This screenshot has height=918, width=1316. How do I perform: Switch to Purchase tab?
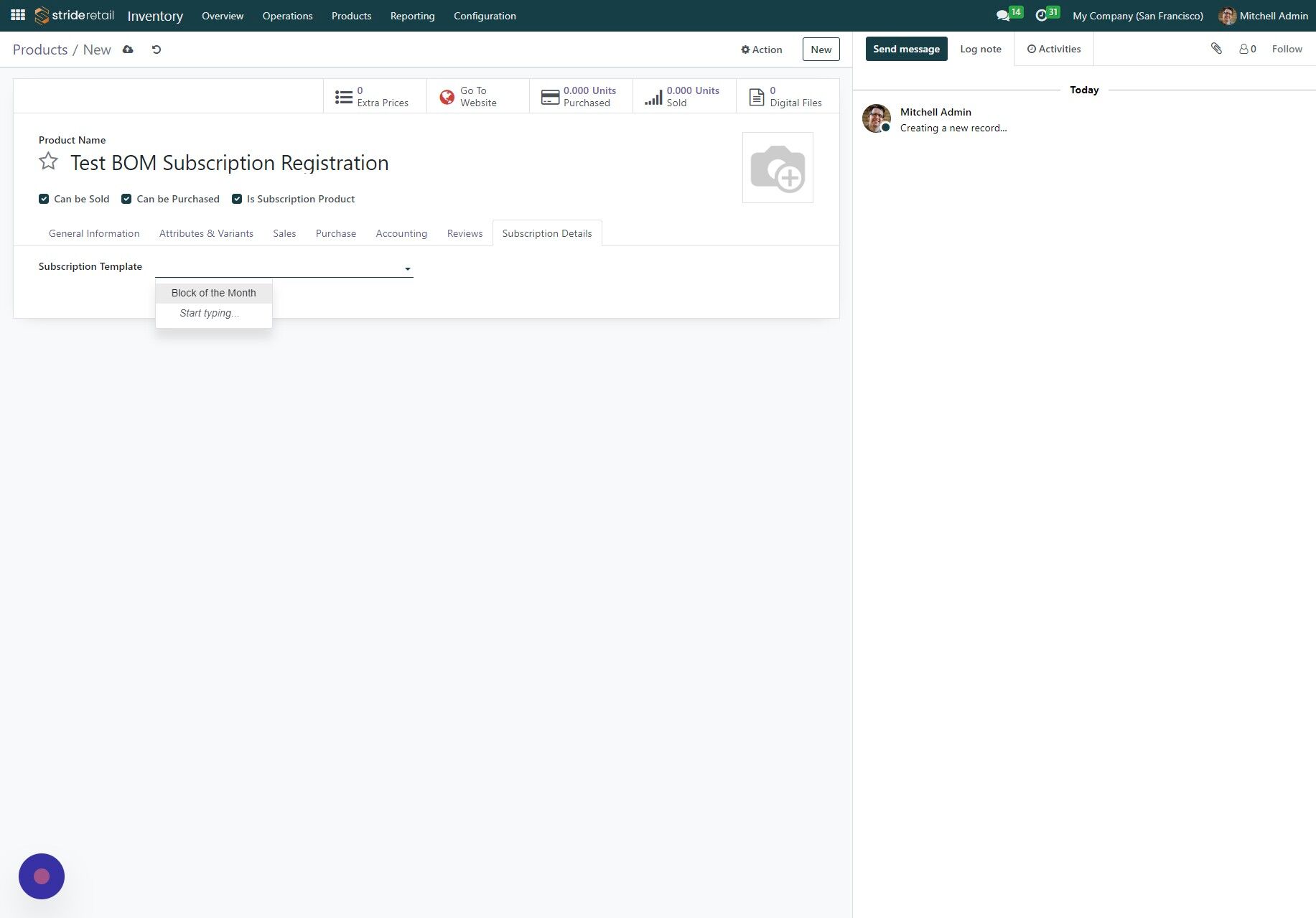coord(336,233)
